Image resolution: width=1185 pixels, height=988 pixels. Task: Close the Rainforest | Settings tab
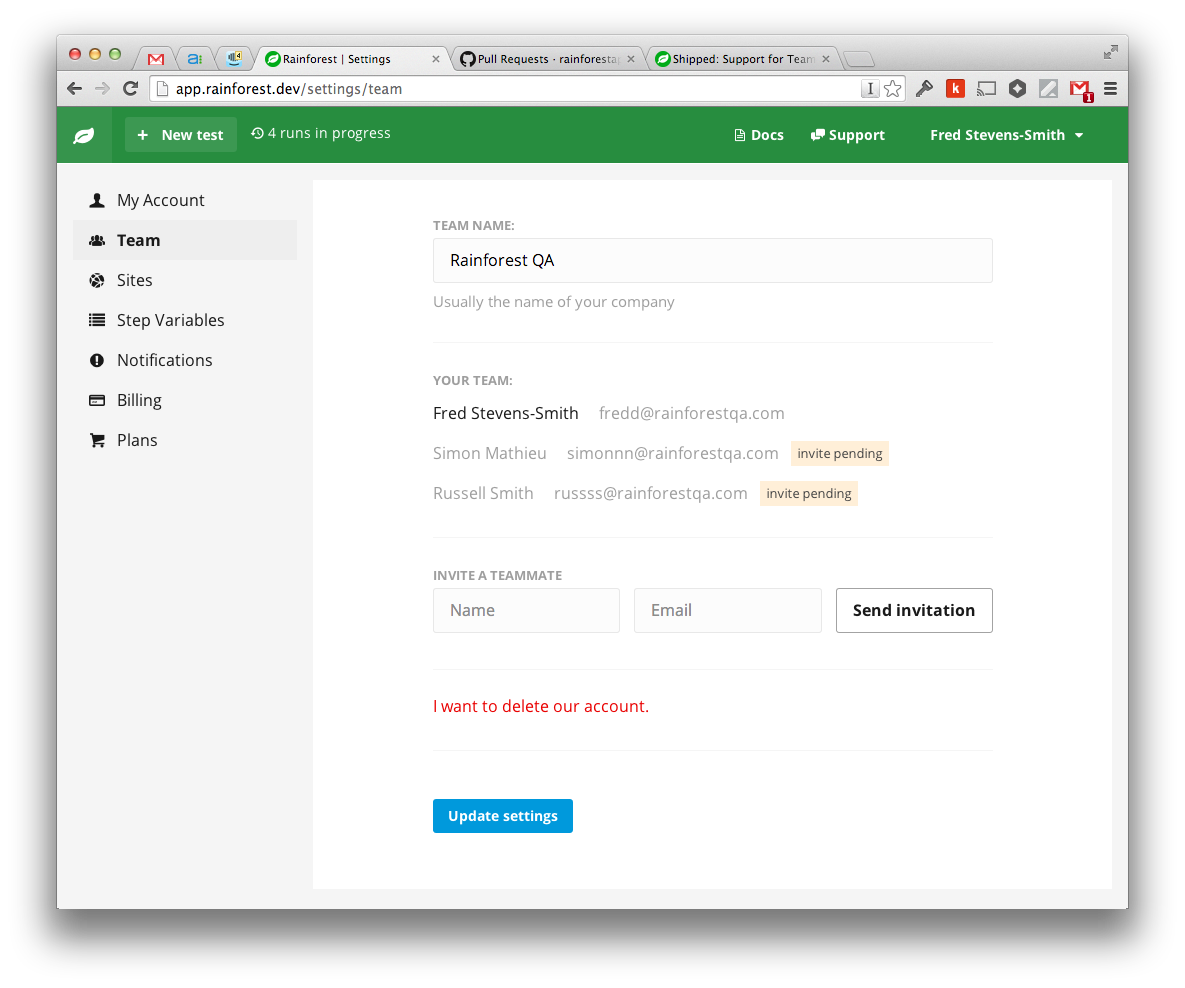435,59
